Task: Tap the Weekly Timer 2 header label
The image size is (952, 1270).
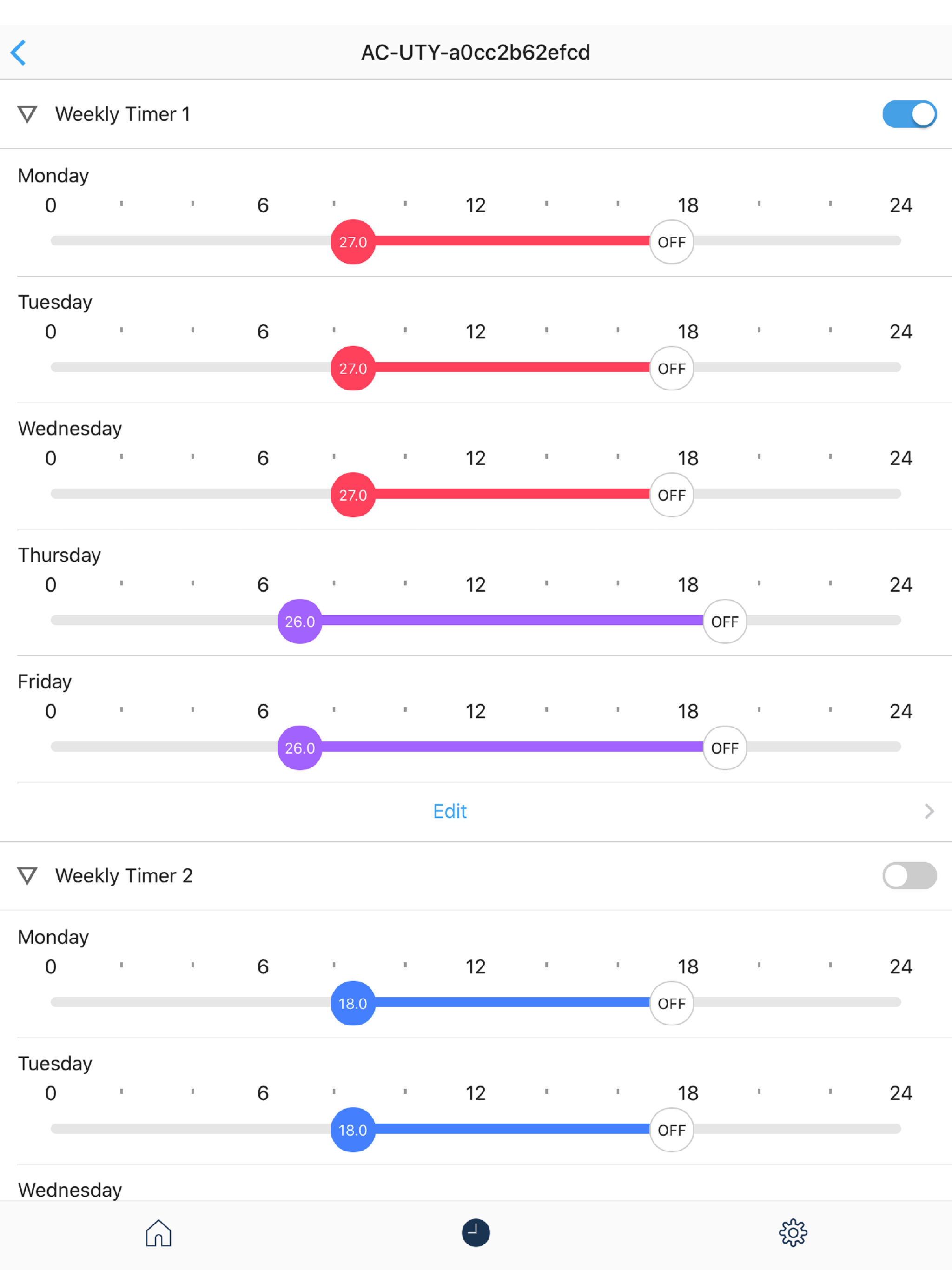Action: point(124,875)
